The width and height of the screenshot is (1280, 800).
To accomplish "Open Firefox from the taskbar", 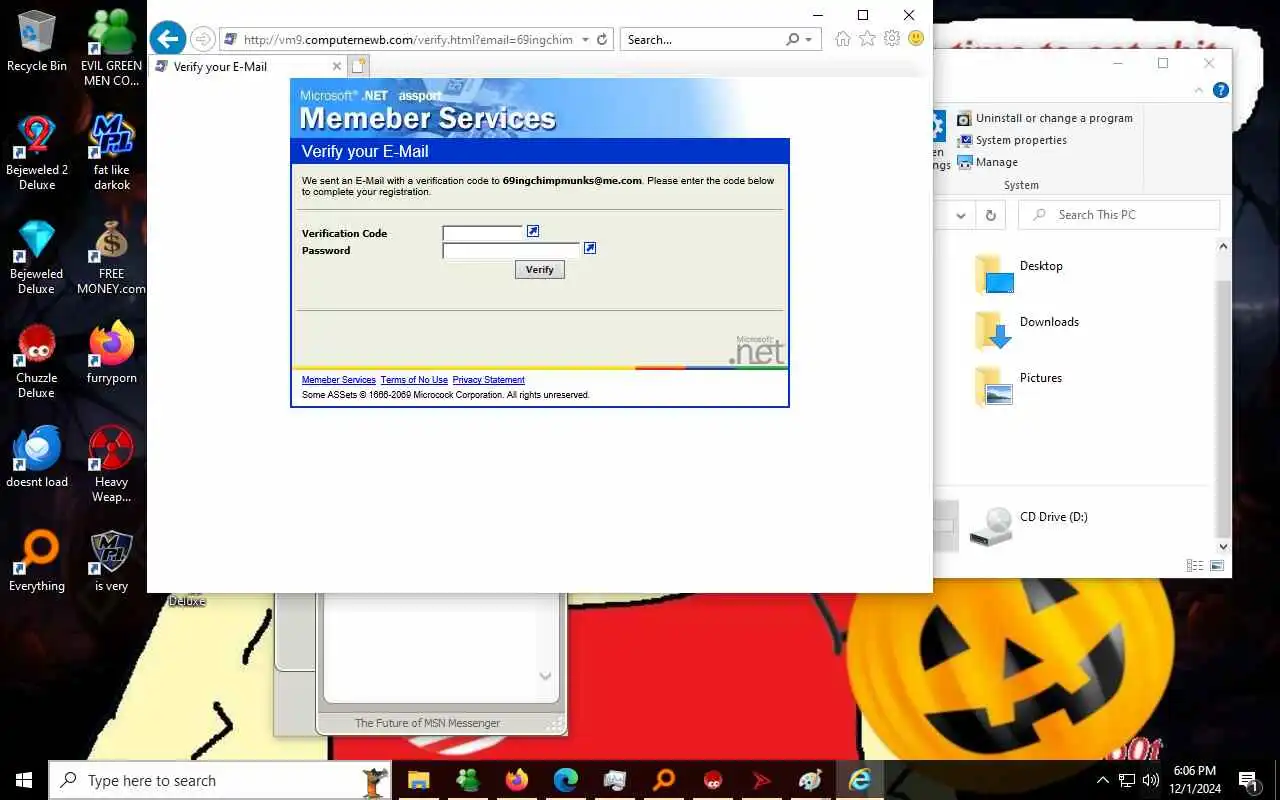I will 516,780.
